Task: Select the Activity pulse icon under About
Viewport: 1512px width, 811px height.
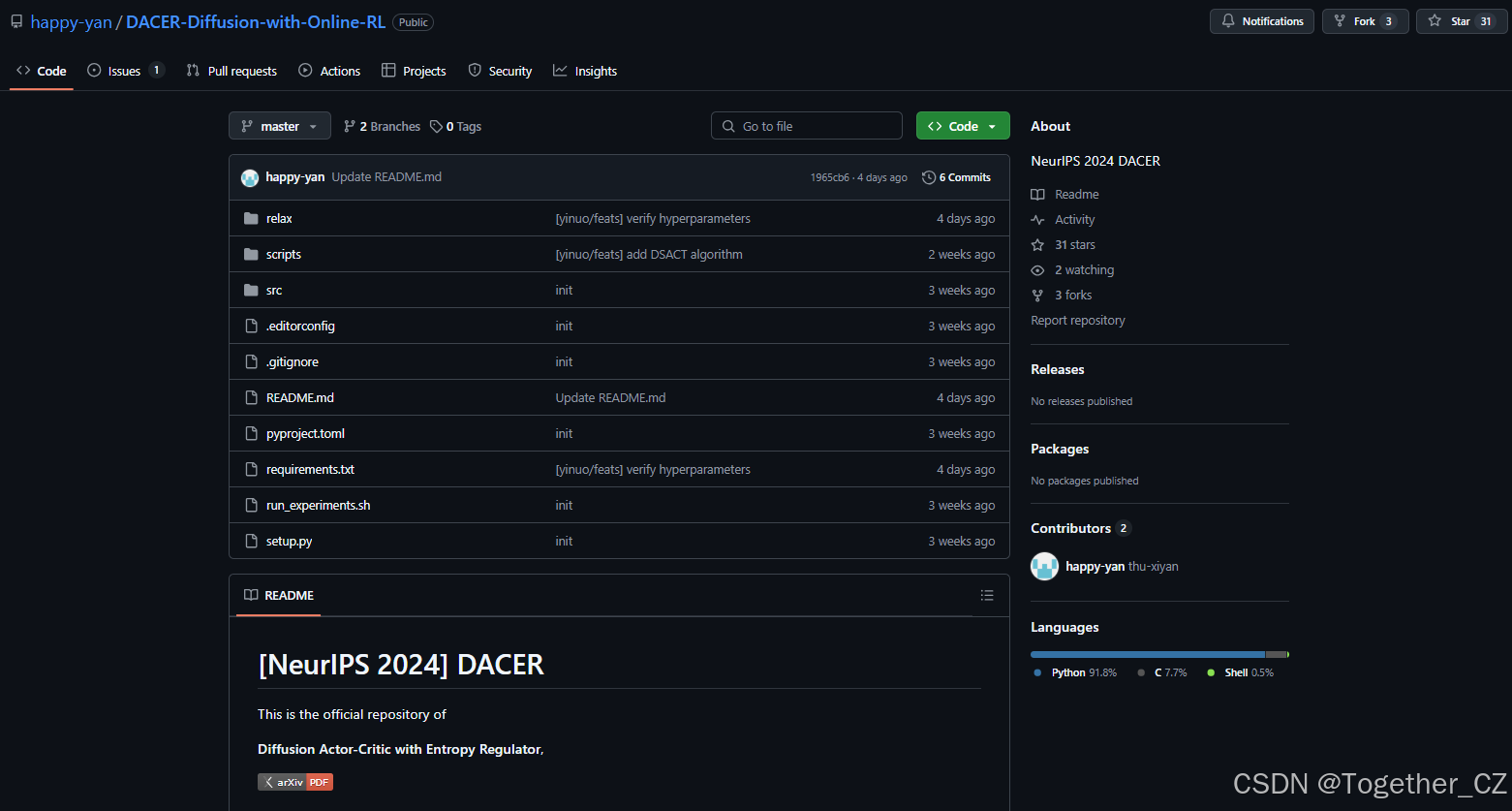Action: 1037,219
